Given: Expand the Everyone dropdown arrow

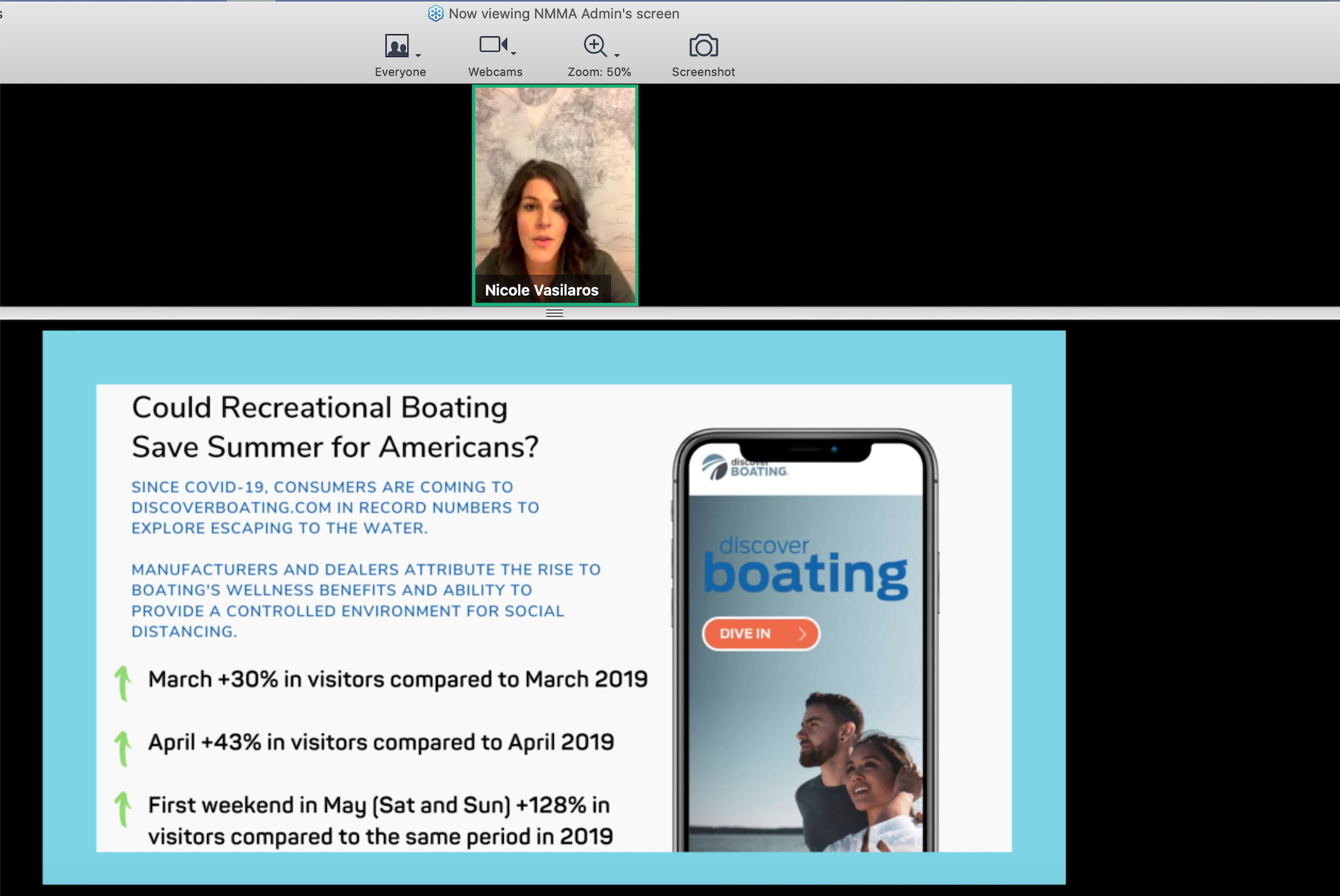Looking at the screenshot, I should click(418, 56).
